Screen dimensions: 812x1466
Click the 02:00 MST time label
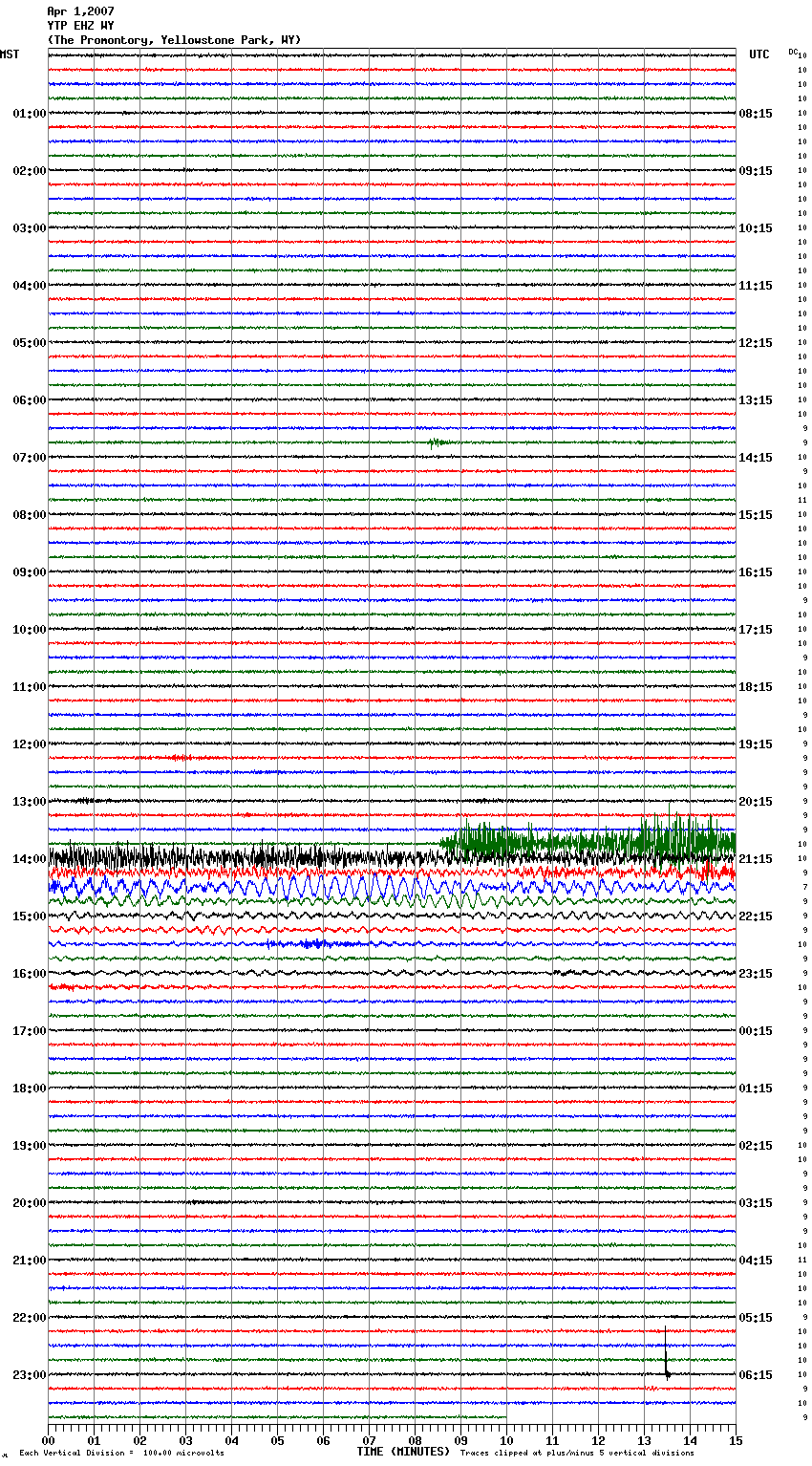[30, 171]
